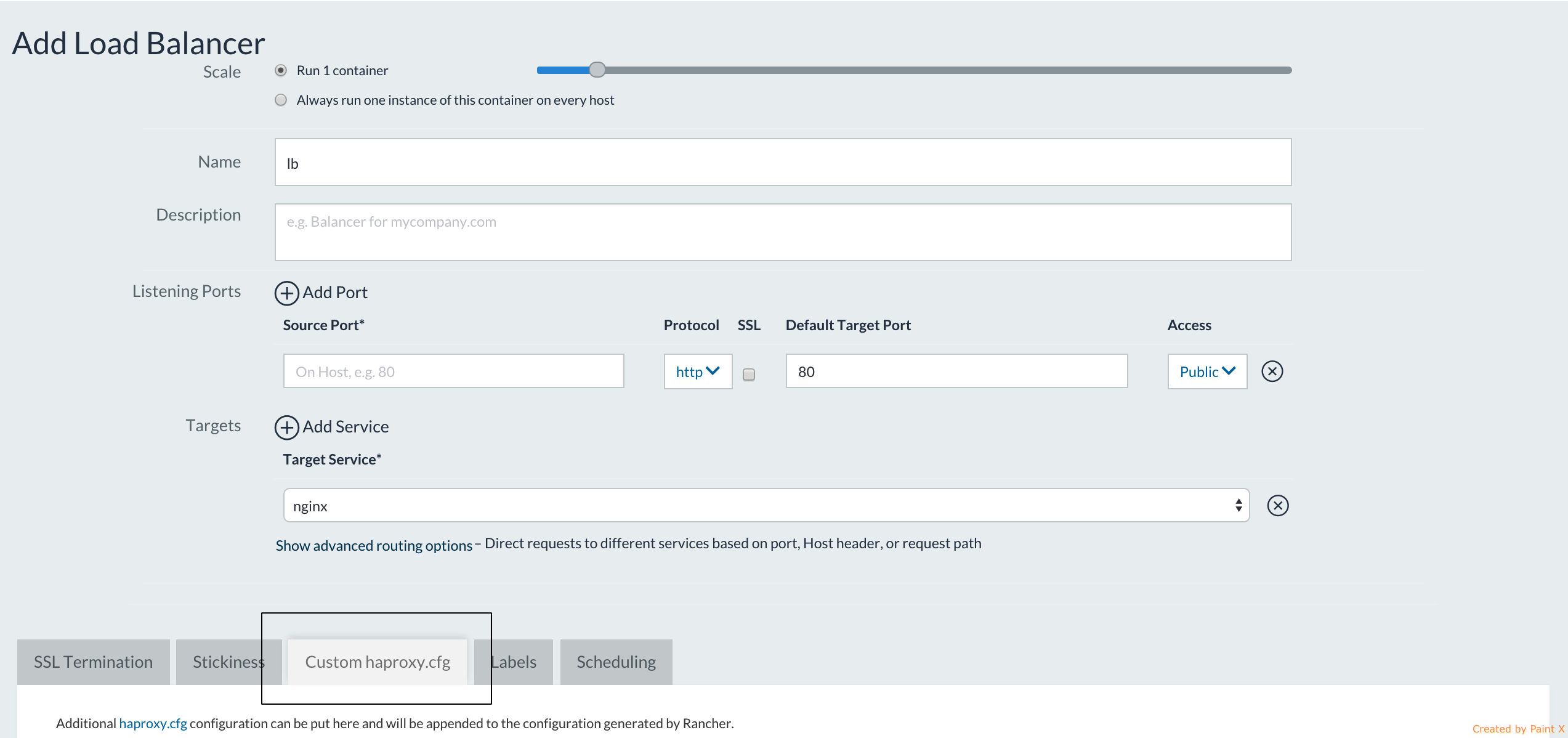Open the Public access dropdown
Viewport: 1568px width, 738px height.
pos(1206,371)
